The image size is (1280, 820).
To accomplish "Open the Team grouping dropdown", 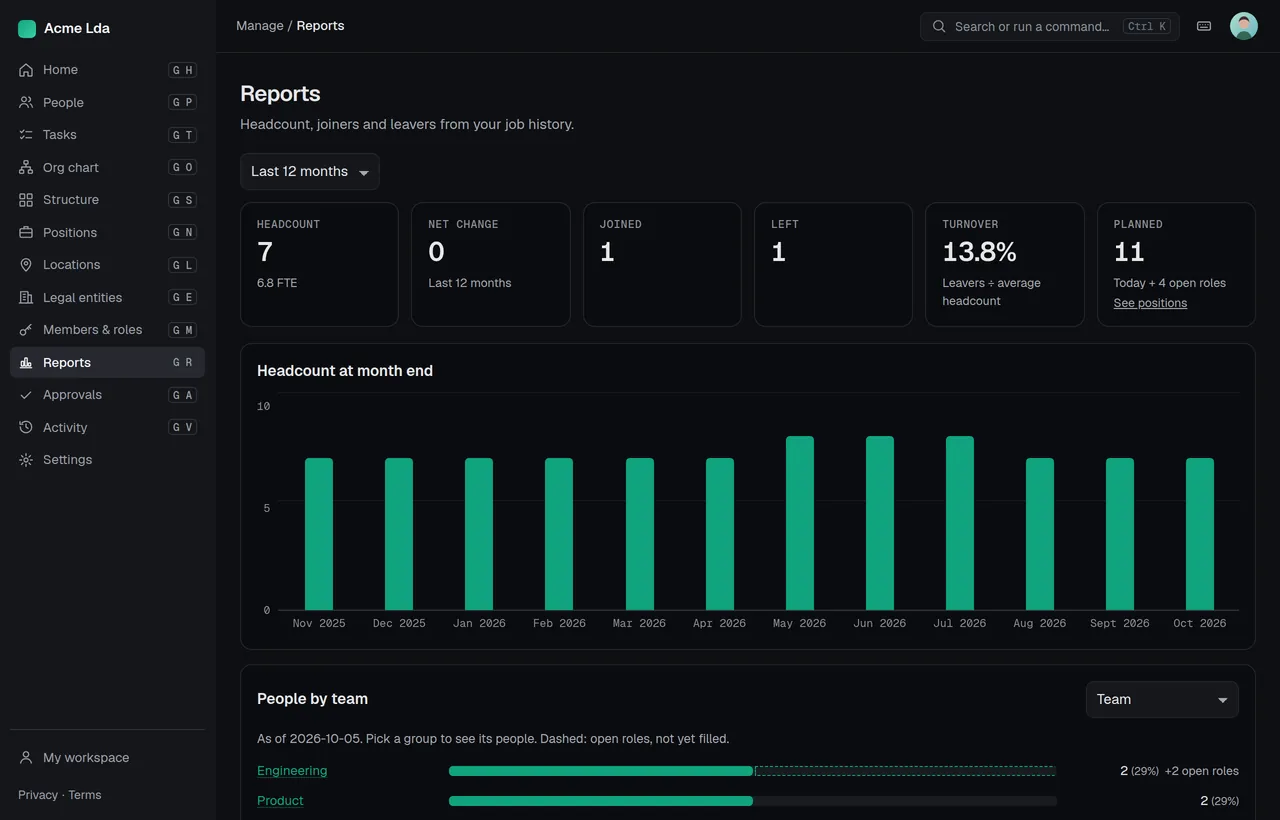I will [1162, 700].
